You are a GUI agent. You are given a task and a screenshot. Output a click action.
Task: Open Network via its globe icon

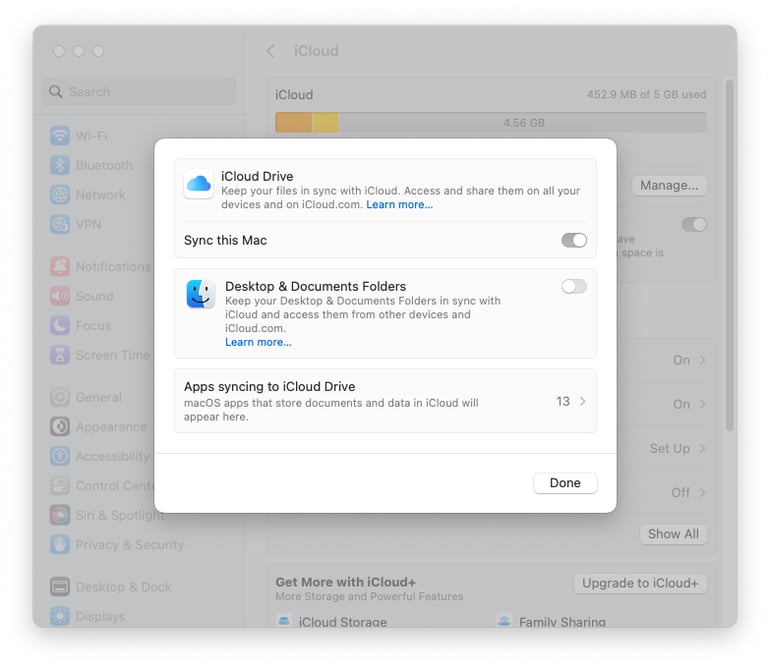tap(60, 195)
